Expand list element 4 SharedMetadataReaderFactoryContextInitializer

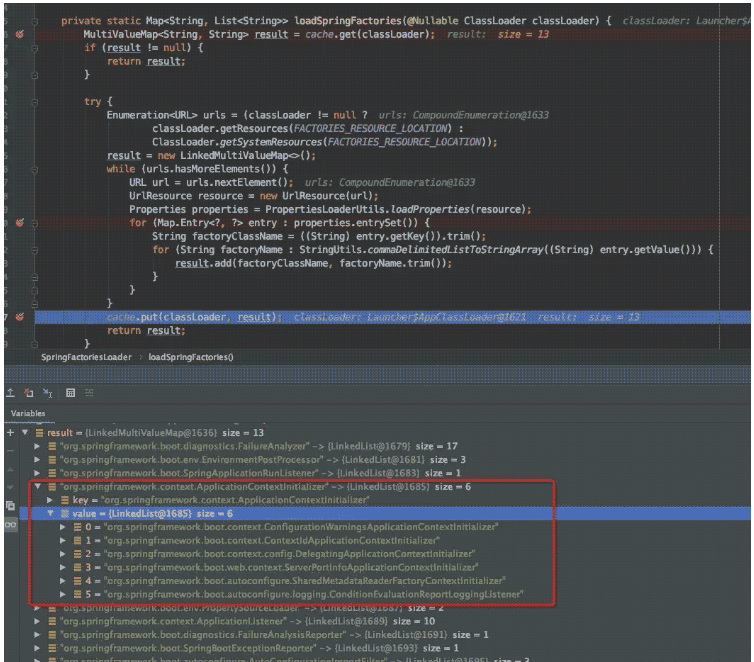pos(63,581)
